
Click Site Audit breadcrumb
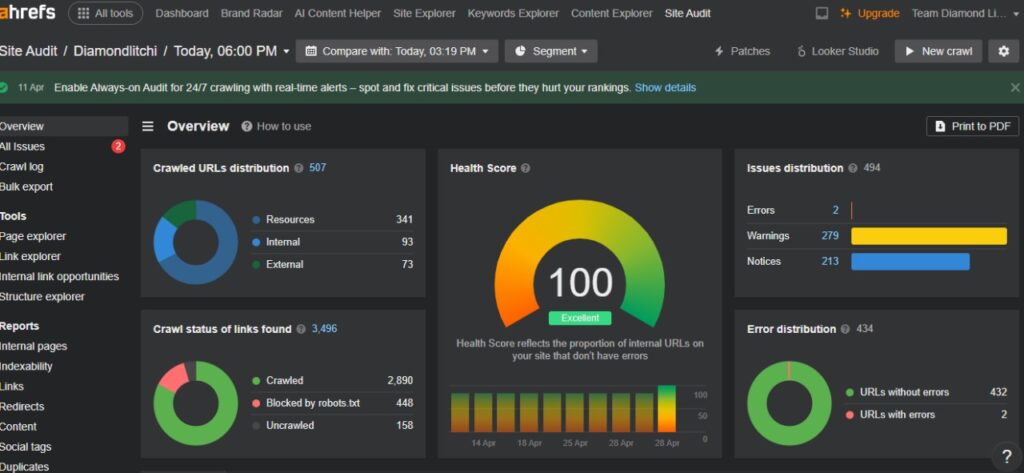point(29,51)
